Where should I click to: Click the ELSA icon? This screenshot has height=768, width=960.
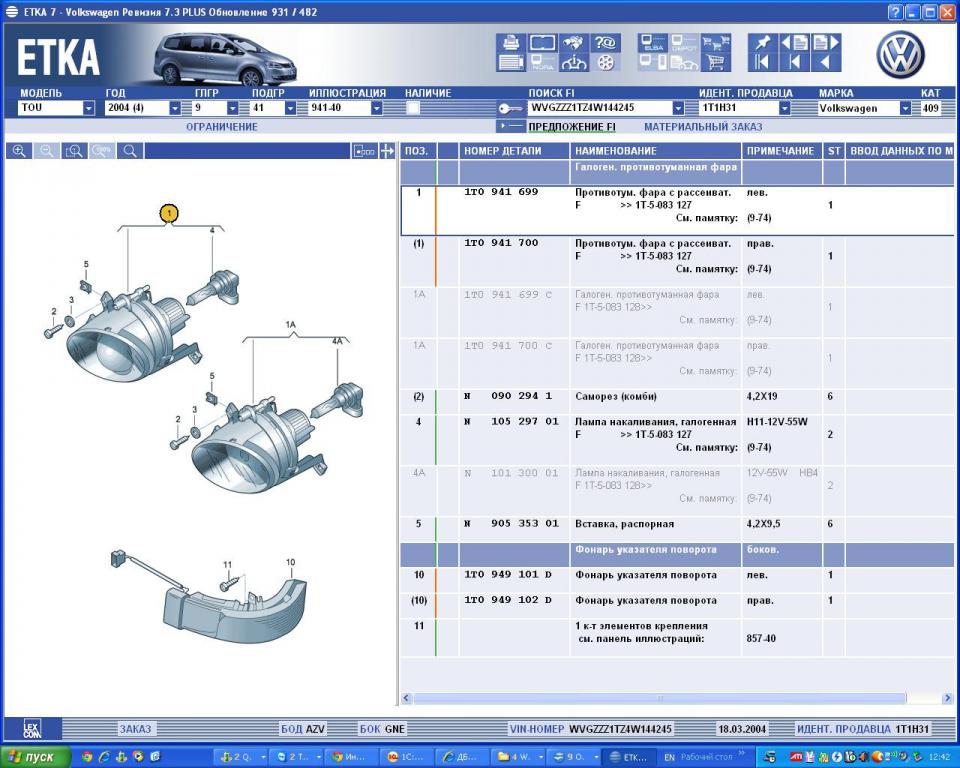(x=653, y=42)
